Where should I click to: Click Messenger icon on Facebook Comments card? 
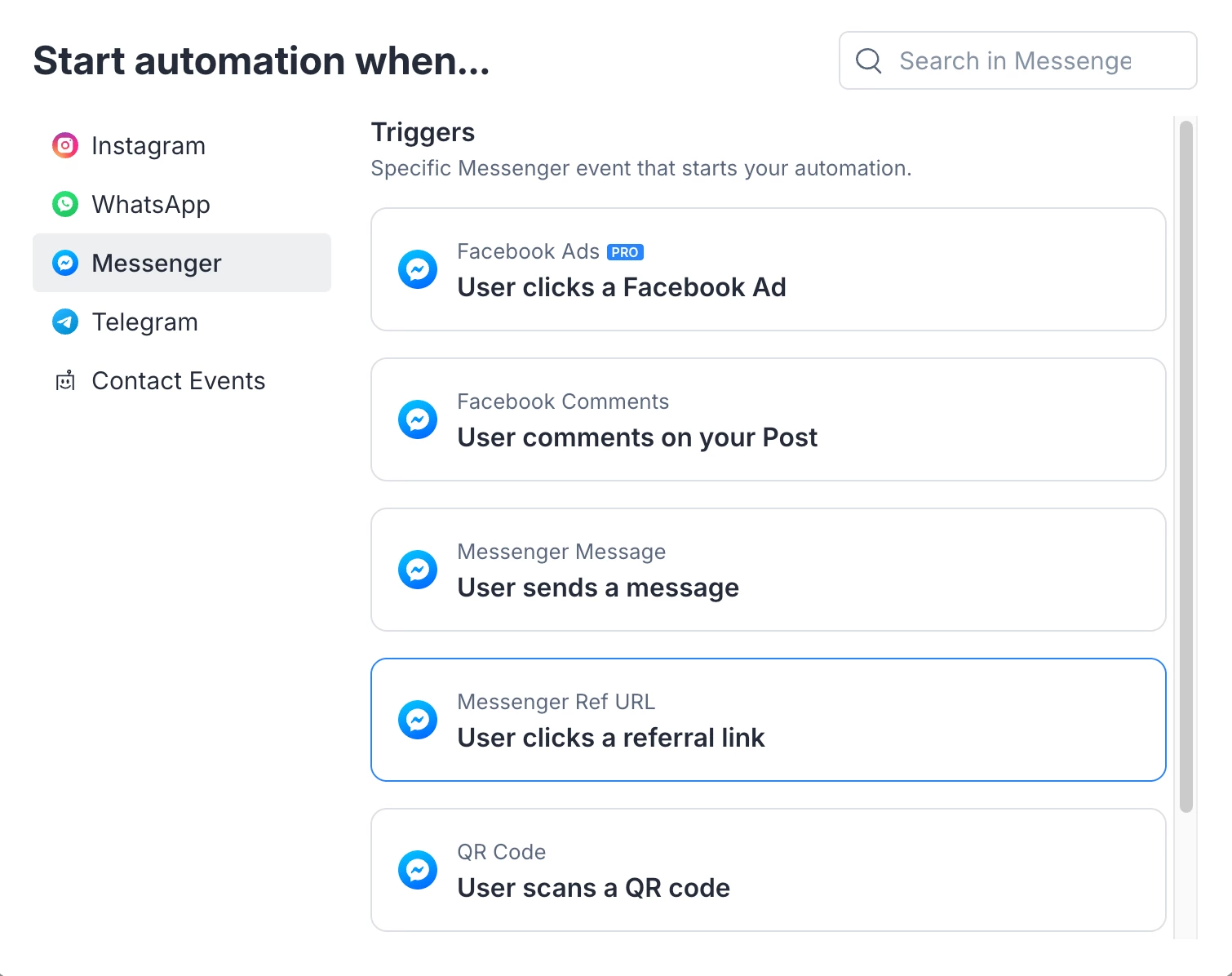[x=418, y=419]
